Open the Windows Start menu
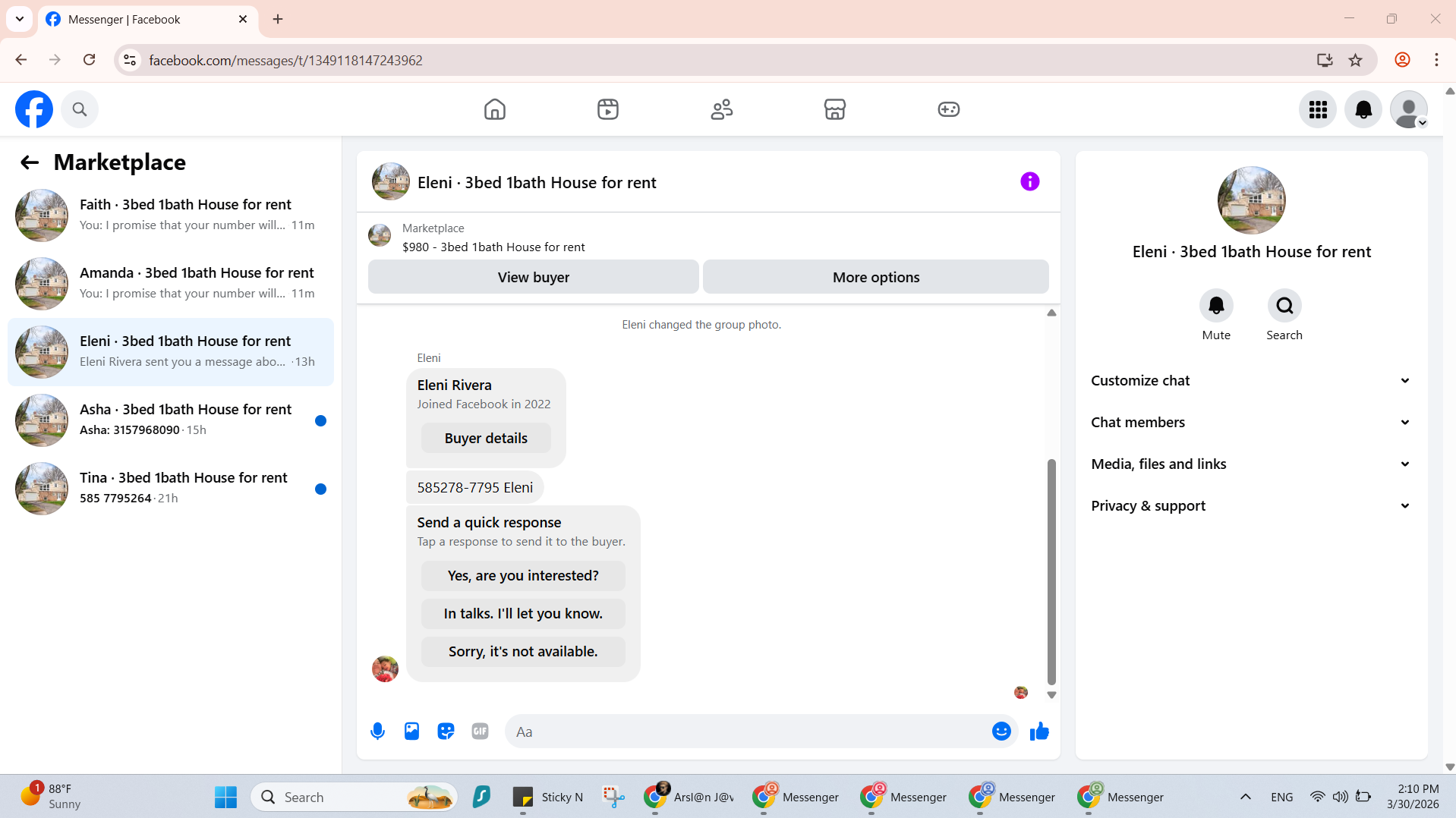The width and height of the screenshot is (1456, 818). [225, 797]
